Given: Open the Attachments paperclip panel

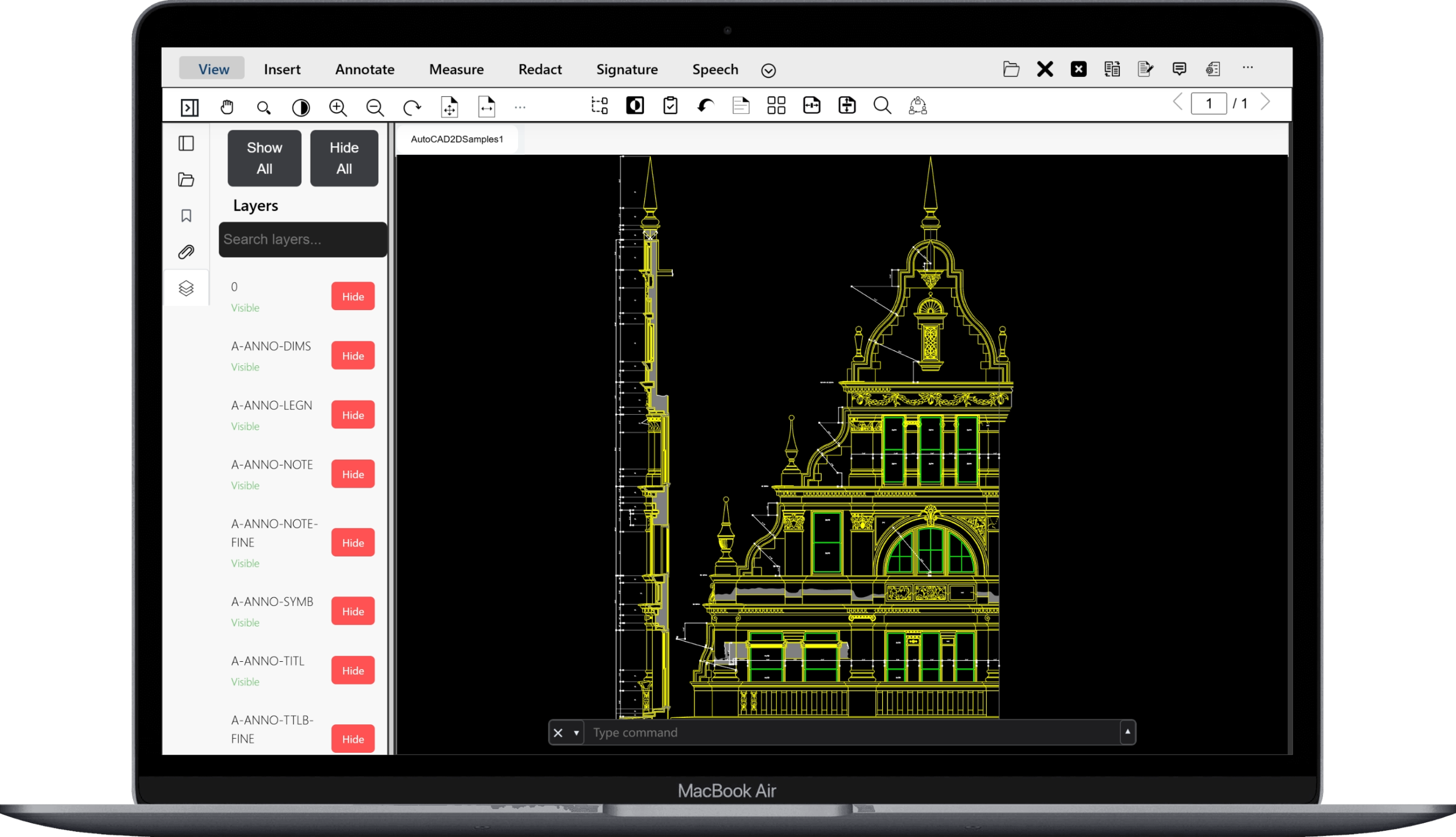Looking at the screenshot, I should tap(186, 252).
